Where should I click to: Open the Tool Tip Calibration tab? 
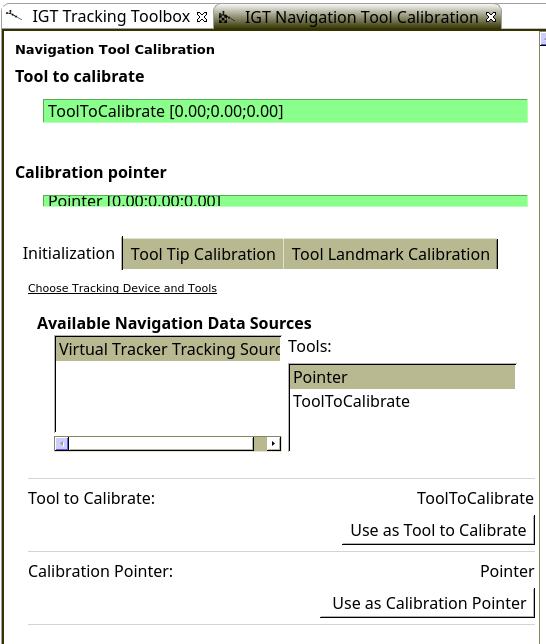click(203, 254)
